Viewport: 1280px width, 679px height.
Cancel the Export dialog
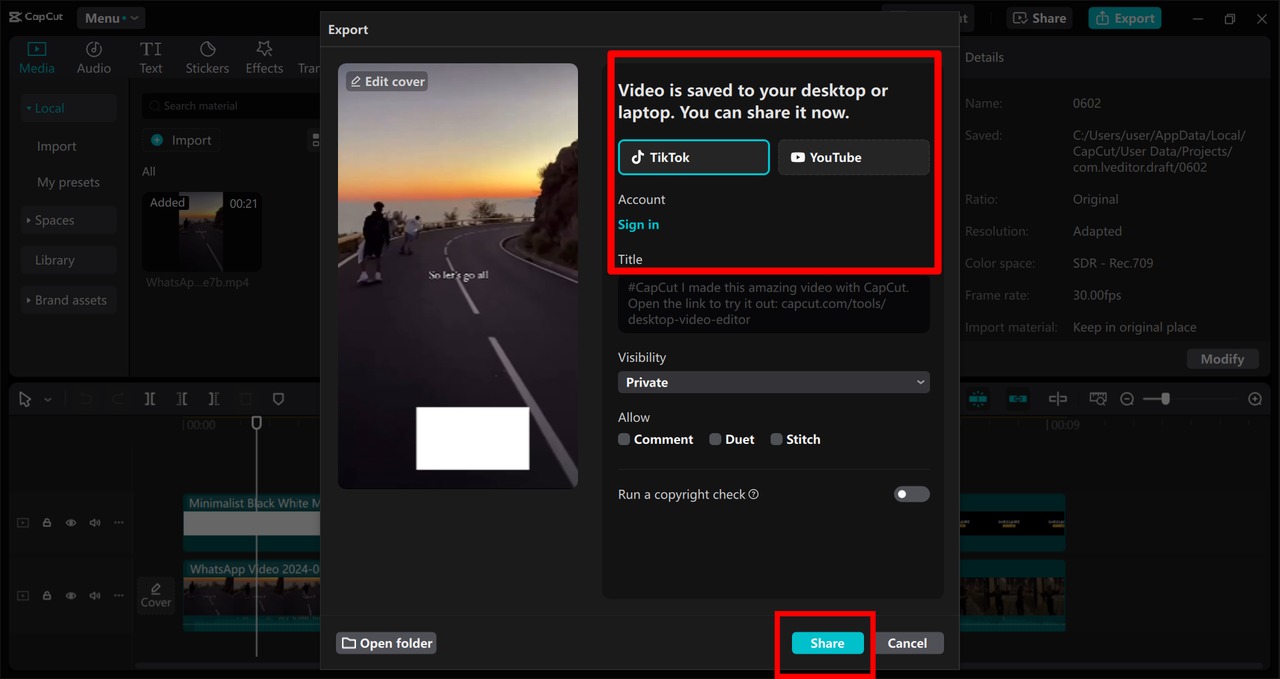click(907, 643)
